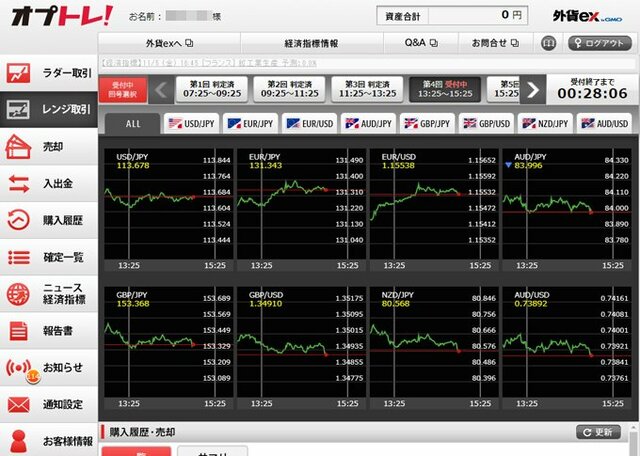Click the 外貨ex GMO logo

tap(587, 16)
